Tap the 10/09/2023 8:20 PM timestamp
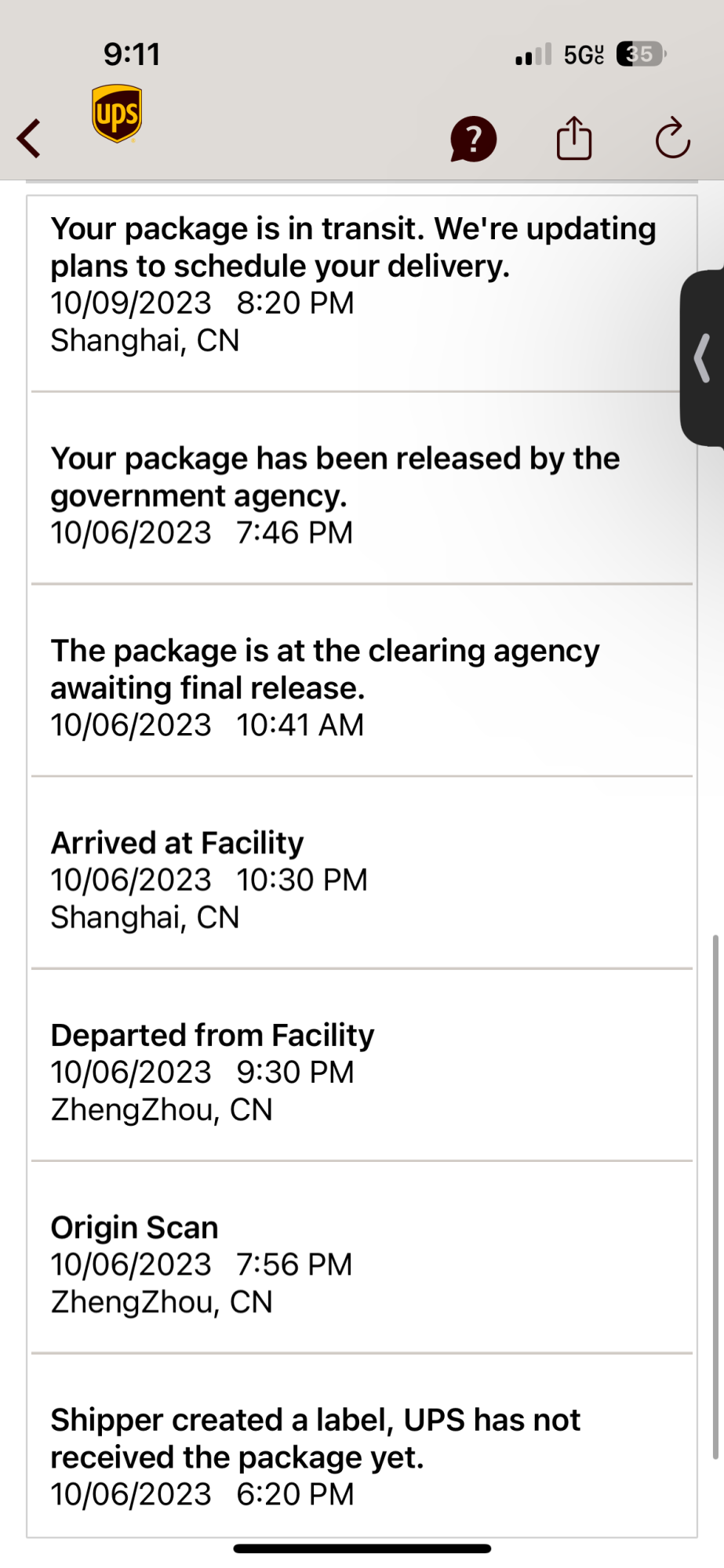724x1568 pixels. point(202,303)
